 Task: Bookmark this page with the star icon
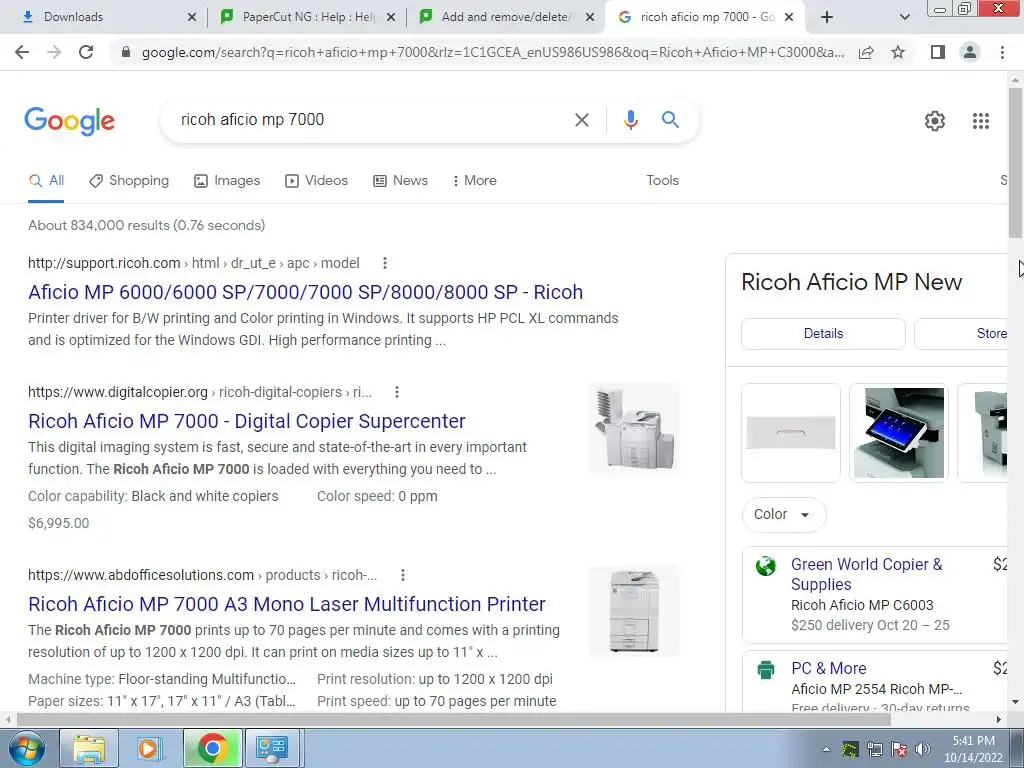point(898,52)
